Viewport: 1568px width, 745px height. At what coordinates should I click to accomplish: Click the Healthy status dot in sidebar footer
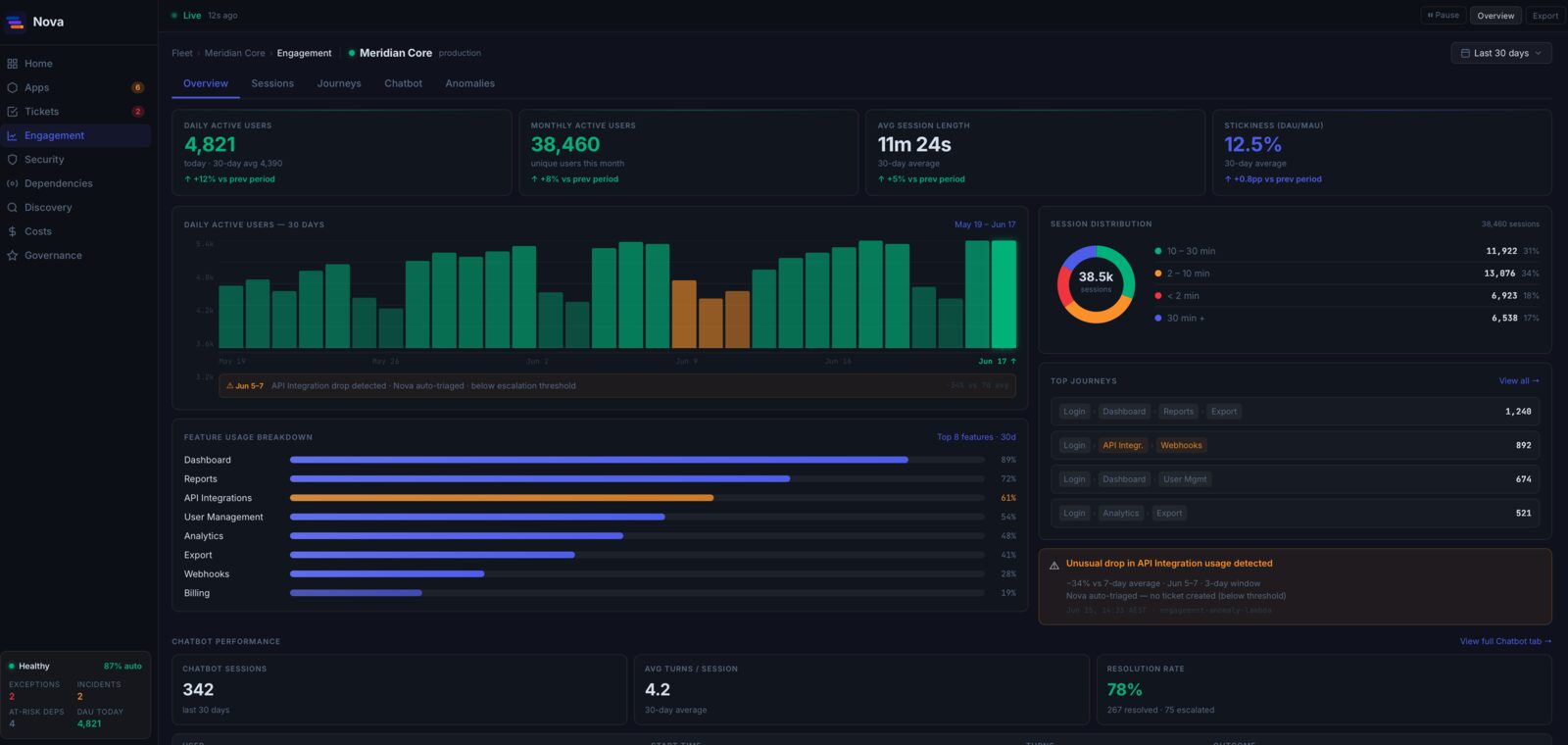(12, 667)
